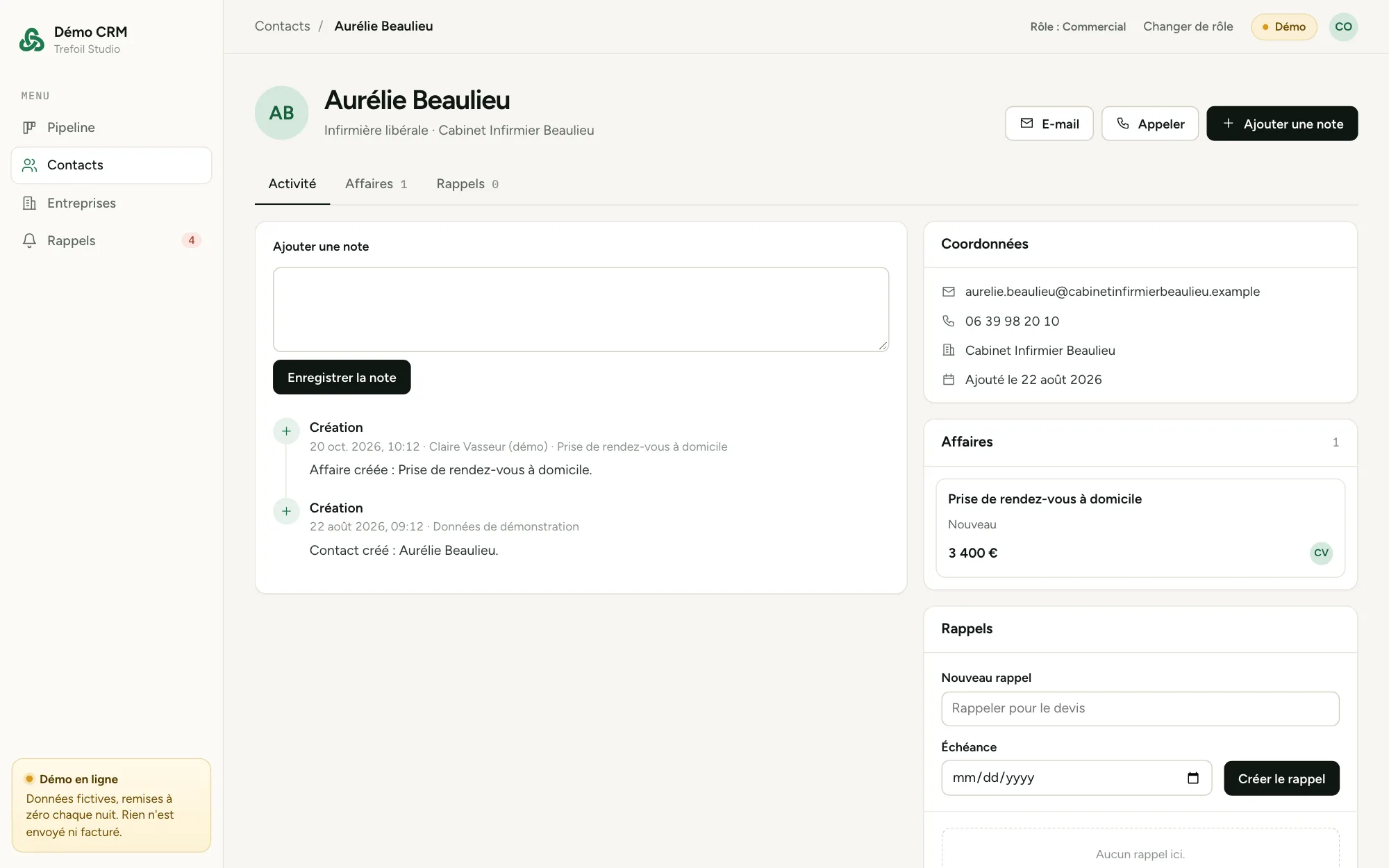Click the Échéance date field
Viewport: 1389px width, 868px height.
click(1076, 778)
